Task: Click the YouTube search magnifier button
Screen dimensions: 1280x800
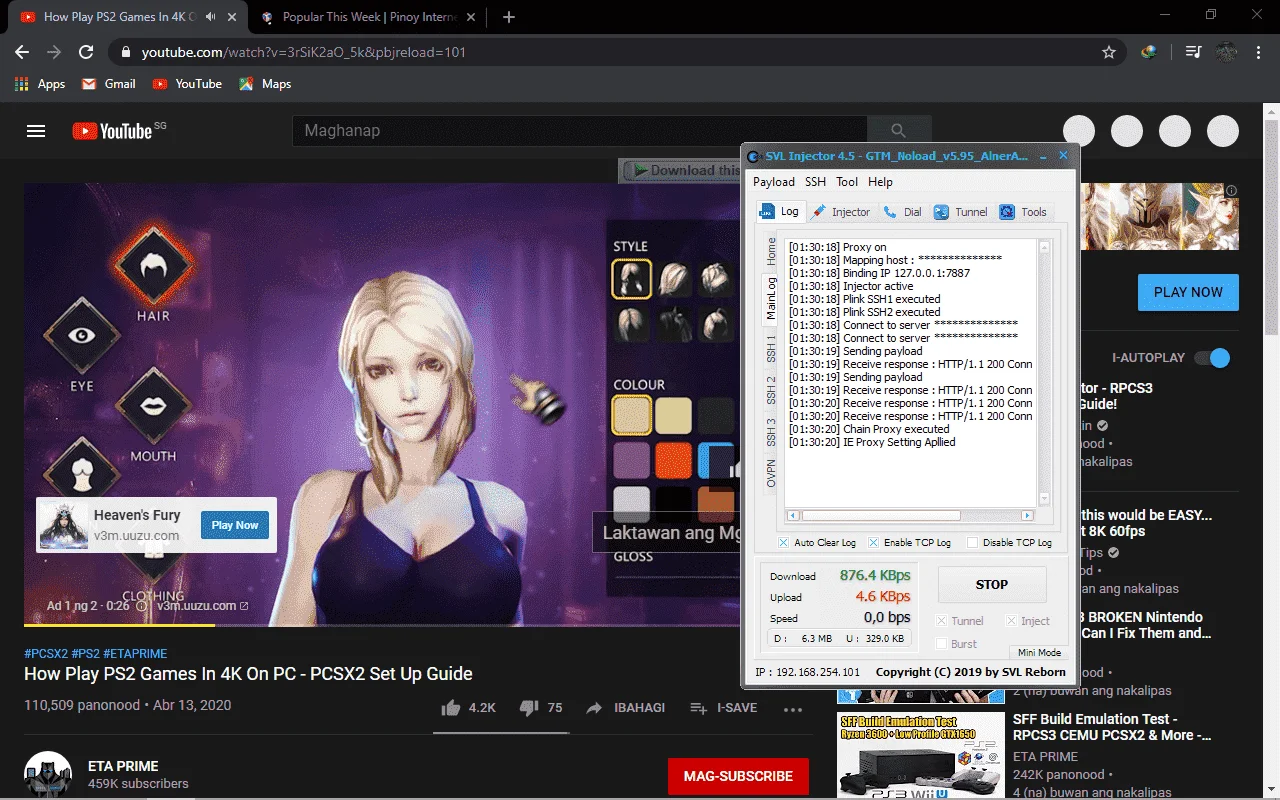Action: point(898,130)
